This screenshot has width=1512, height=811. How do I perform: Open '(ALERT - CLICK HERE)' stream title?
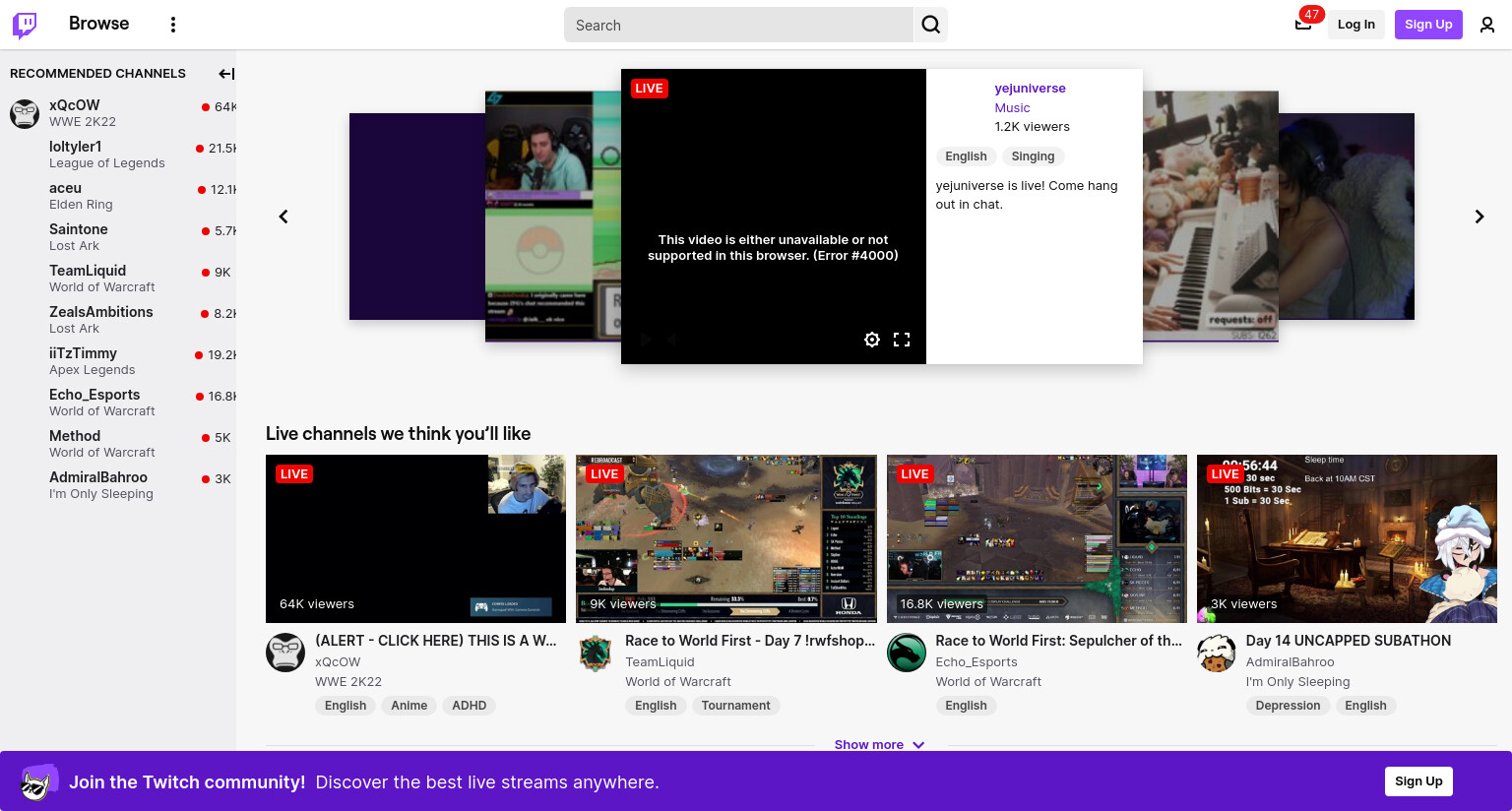click(436, 641)
